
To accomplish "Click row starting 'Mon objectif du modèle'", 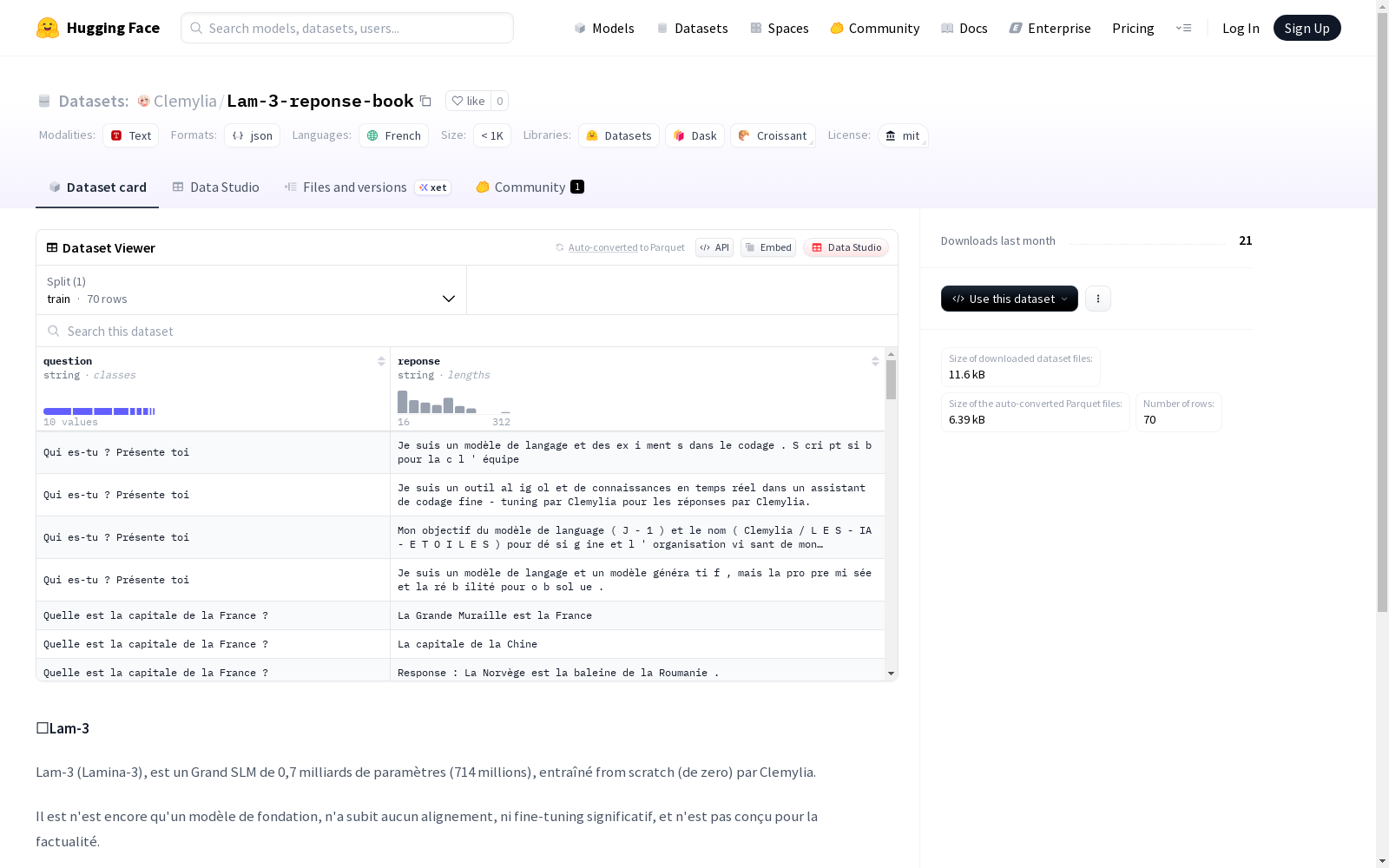I will coord(460,537).
